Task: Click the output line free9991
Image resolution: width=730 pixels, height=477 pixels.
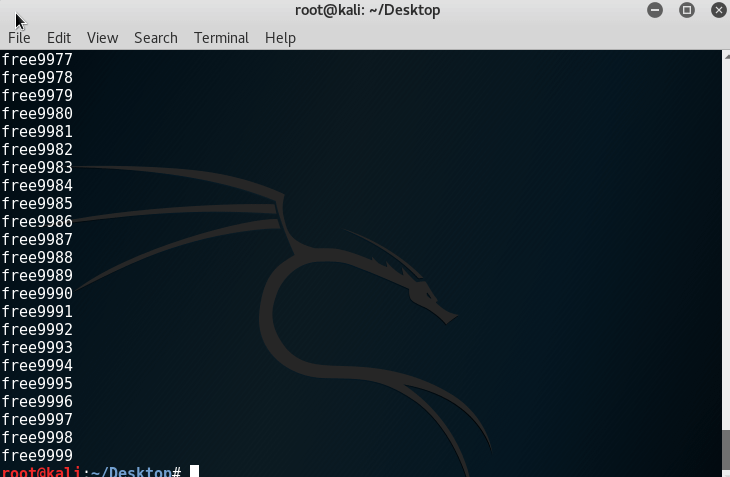Action: tap(37, 311)
